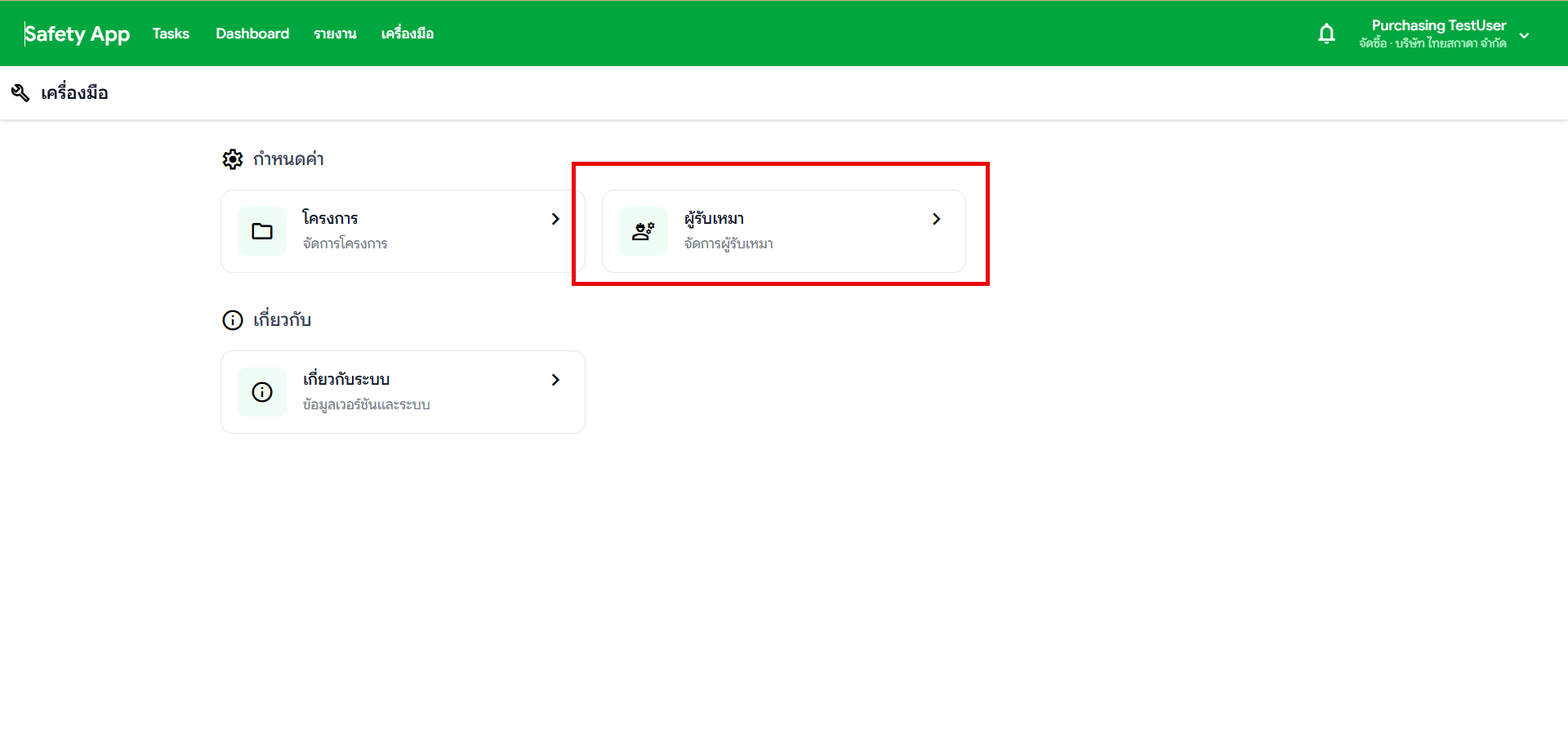The width and height of the screenshot is (1568, 745).
Task: Open the ผู้รับเหมา management card
Action: [x=782, y=231]
